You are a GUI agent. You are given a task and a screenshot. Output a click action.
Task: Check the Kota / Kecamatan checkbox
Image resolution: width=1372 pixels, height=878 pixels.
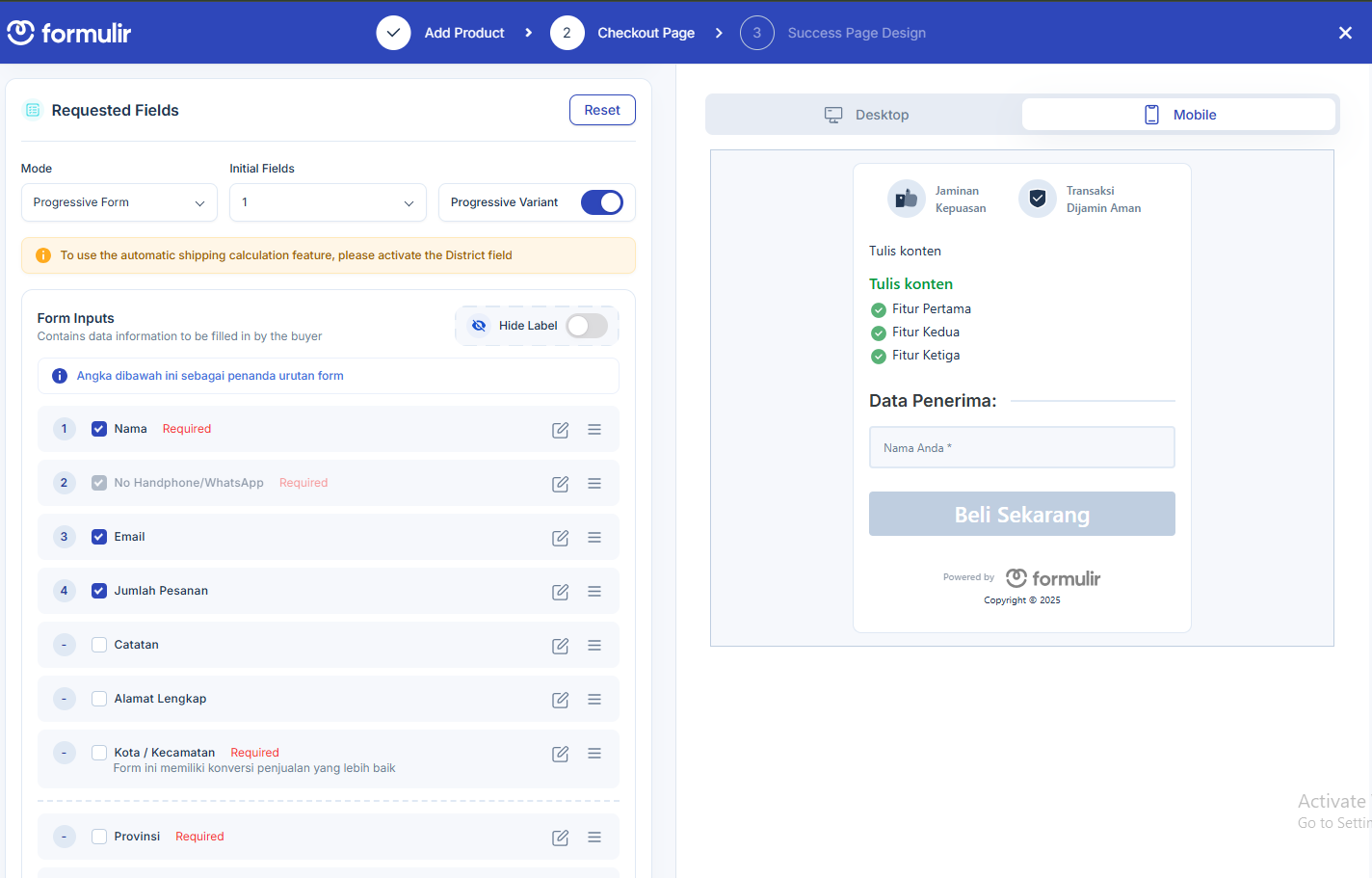99,753
